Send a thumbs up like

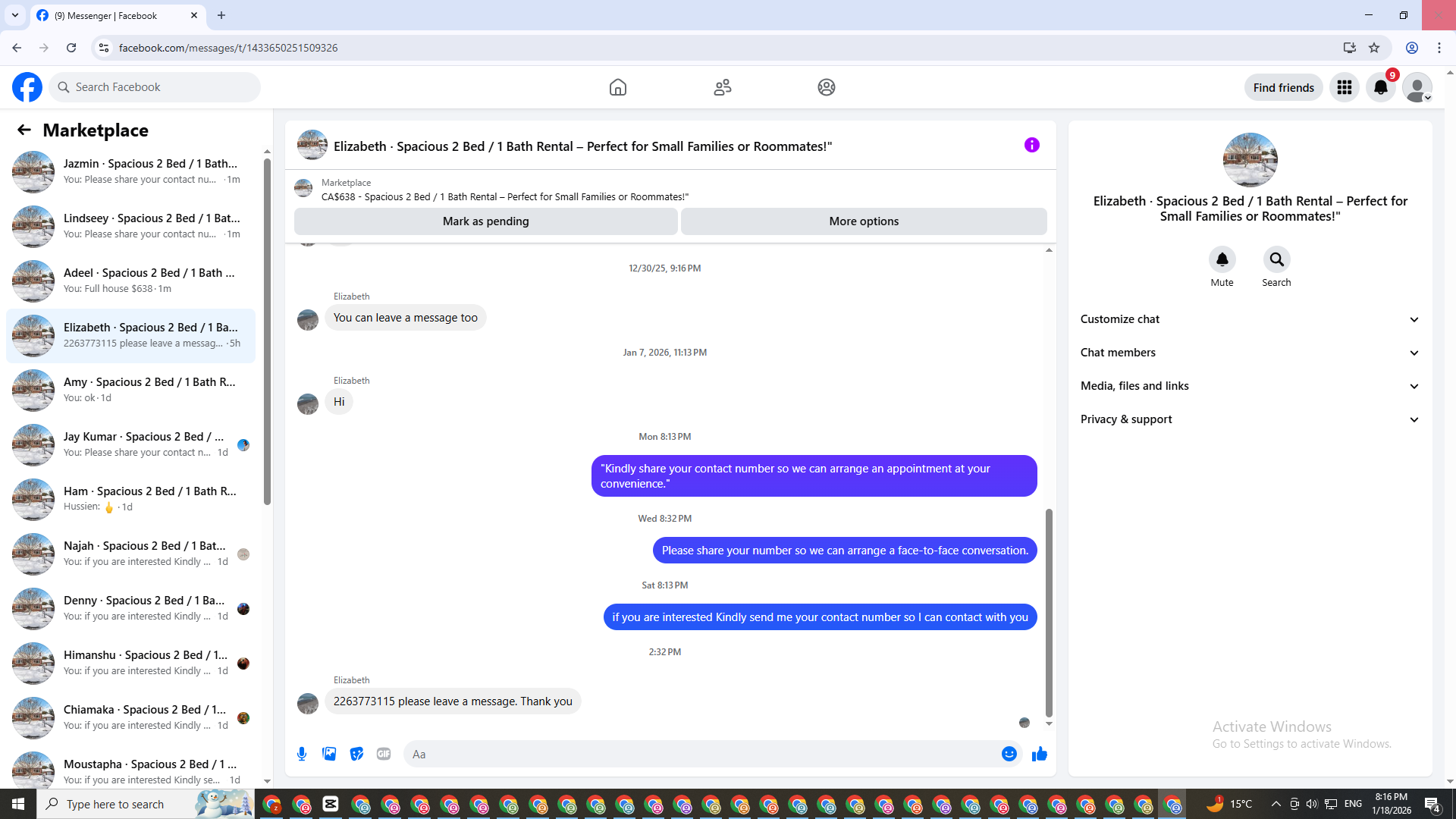(x=1040, y=754)
